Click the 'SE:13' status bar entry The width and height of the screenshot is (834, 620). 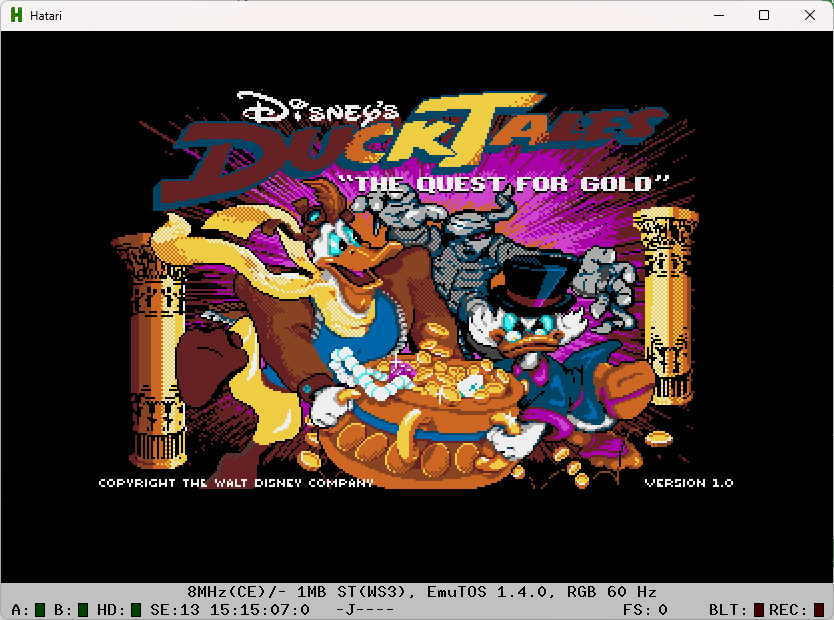174,610
